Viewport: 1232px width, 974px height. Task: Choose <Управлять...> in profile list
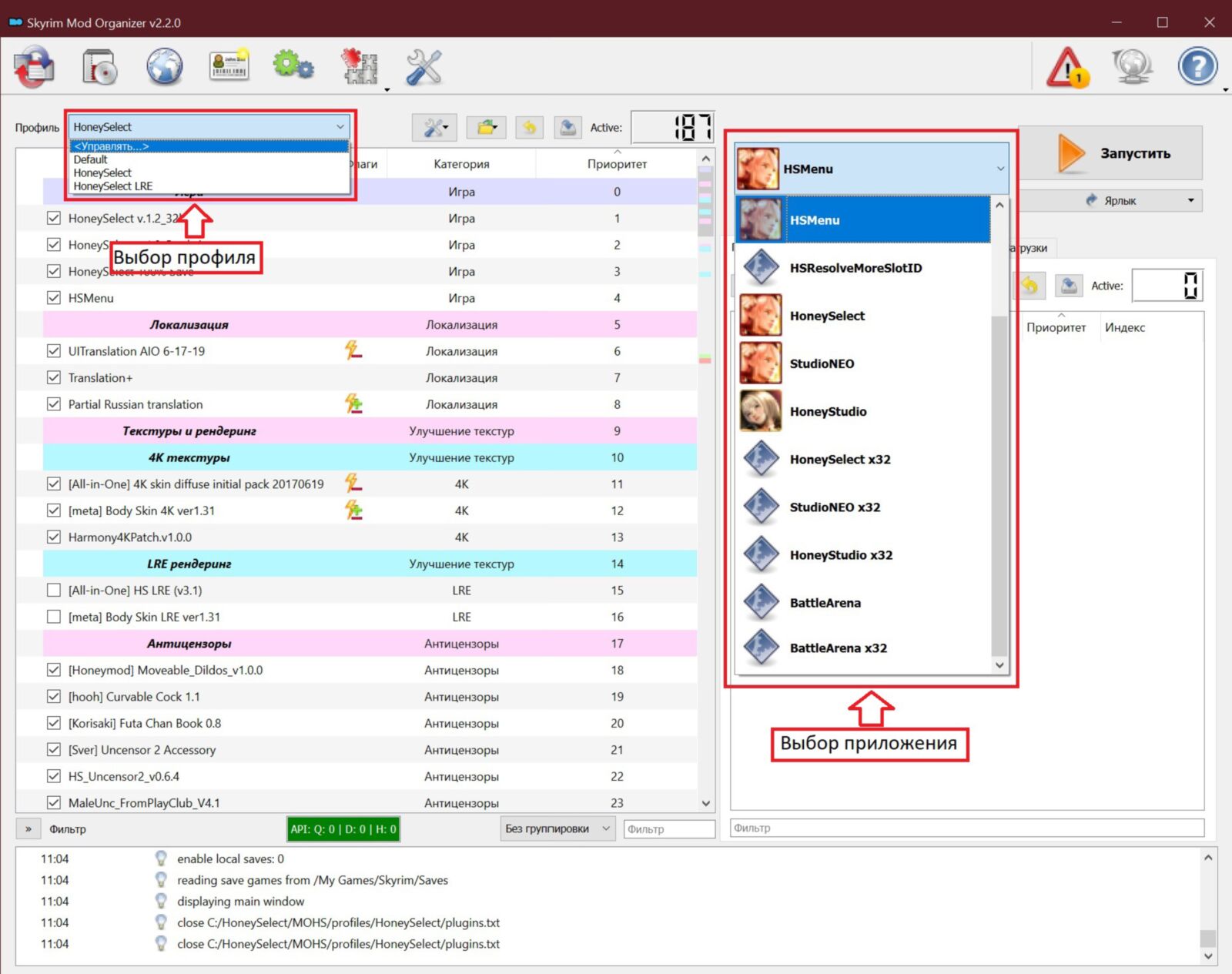coord(209,146)
